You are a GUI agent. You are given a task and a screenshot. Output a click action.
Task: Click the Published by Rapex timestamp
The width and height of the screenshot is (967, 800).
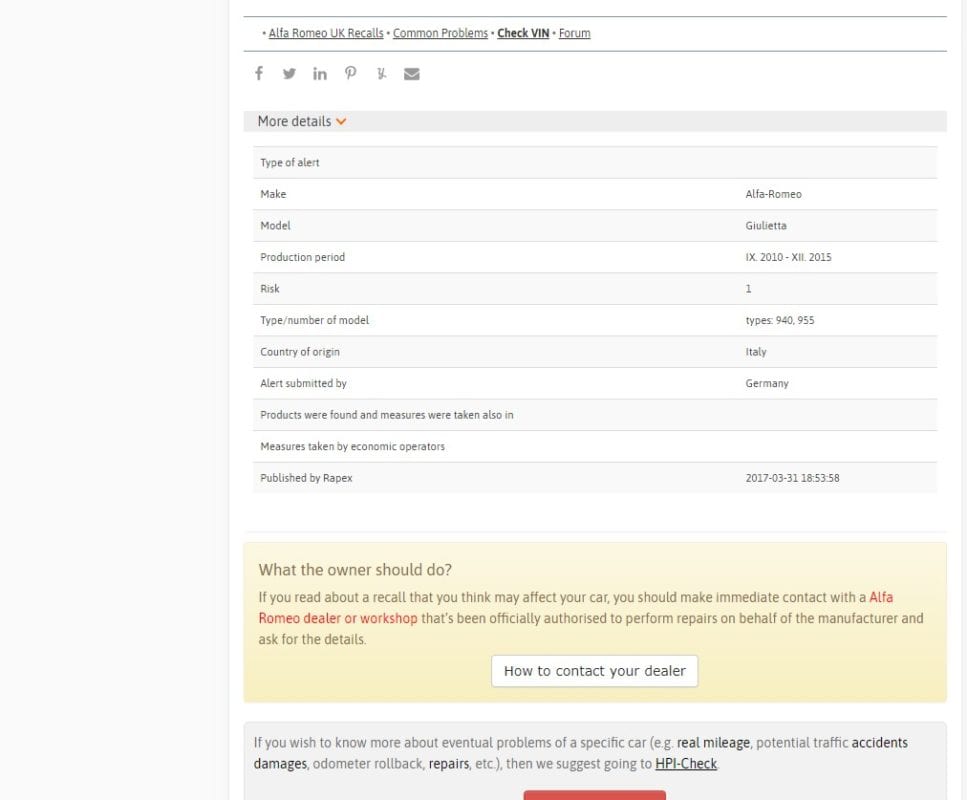(x=792, y=478)
